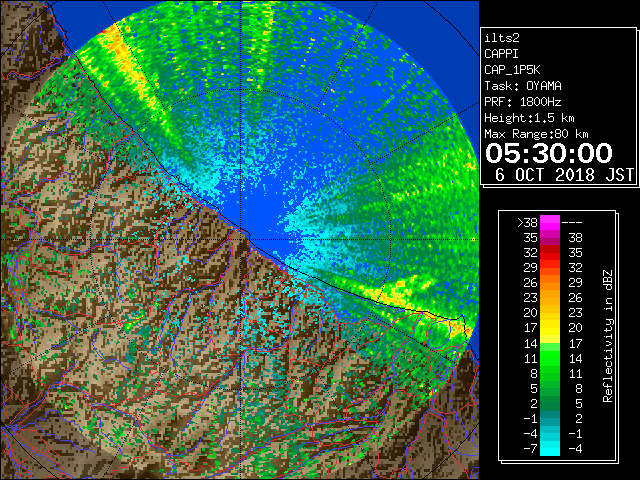
Task: Click the '>38' legend label
Action: 527,223
